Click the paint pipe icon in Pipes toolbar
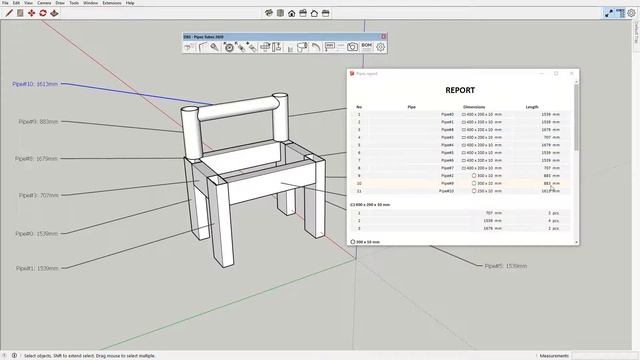Screen dimensions: 640x360 pos(302,47)
